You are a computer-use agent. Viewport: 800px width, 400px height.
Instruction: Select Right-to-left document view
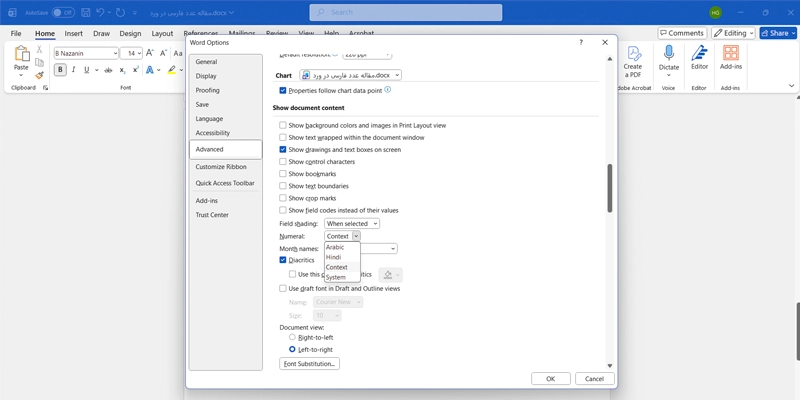pos(292,338)
